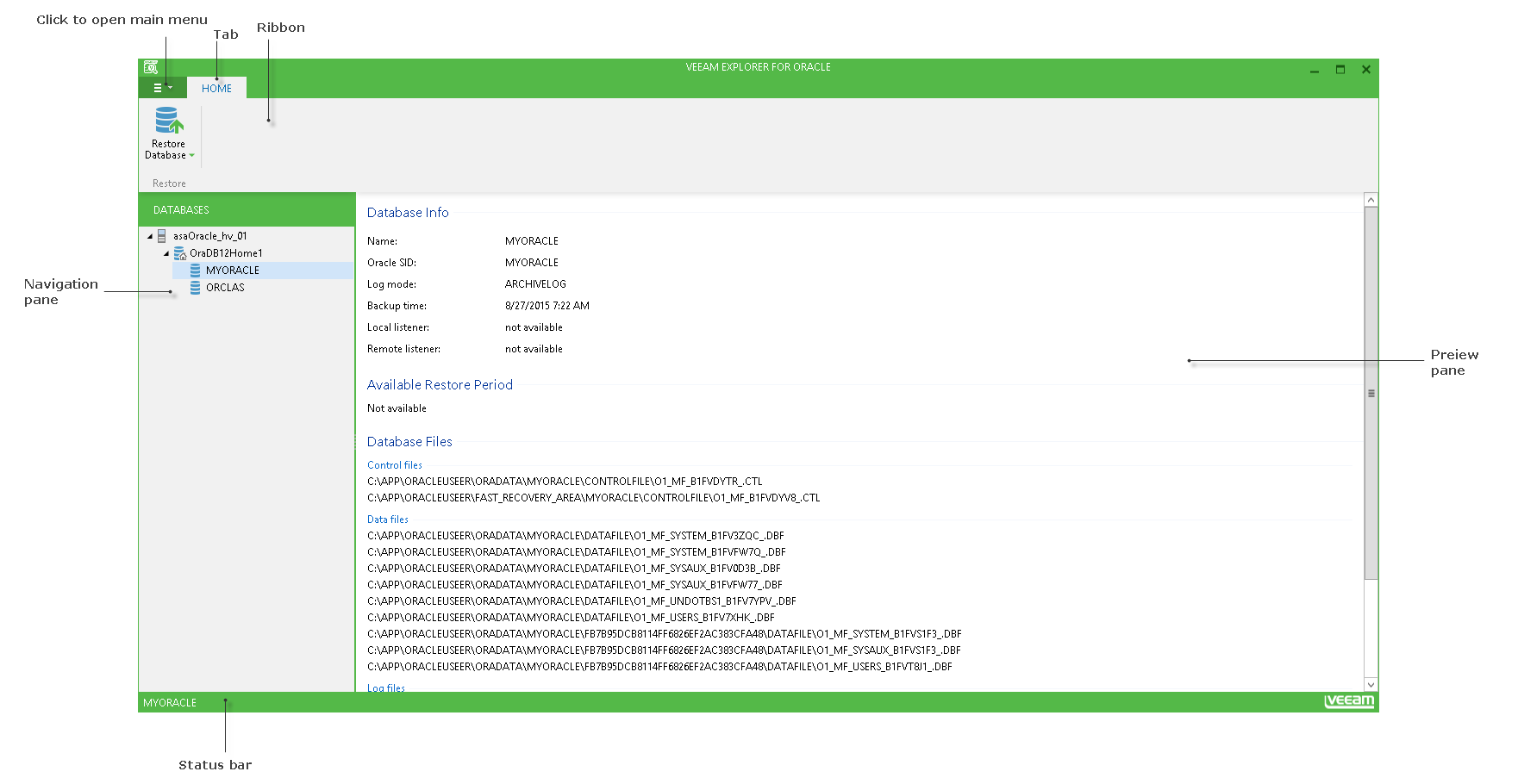Open the main menu hamburger button

pos(163,88)
